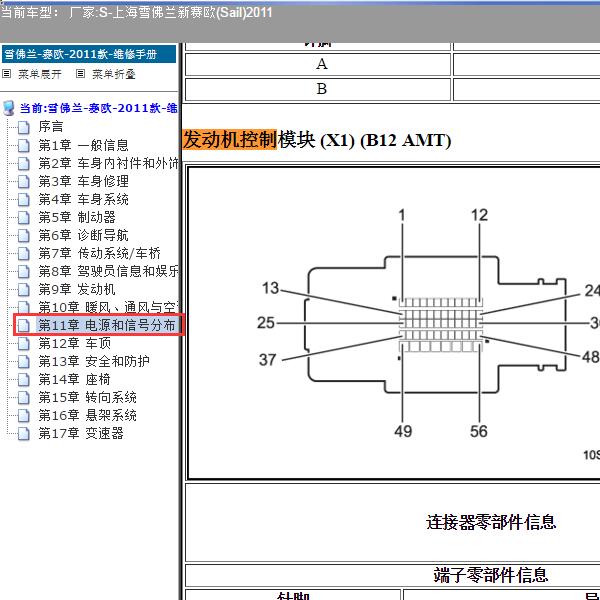Click the 菜单展开 expand icon
The image size is (600, 600).
click(7, 73)
